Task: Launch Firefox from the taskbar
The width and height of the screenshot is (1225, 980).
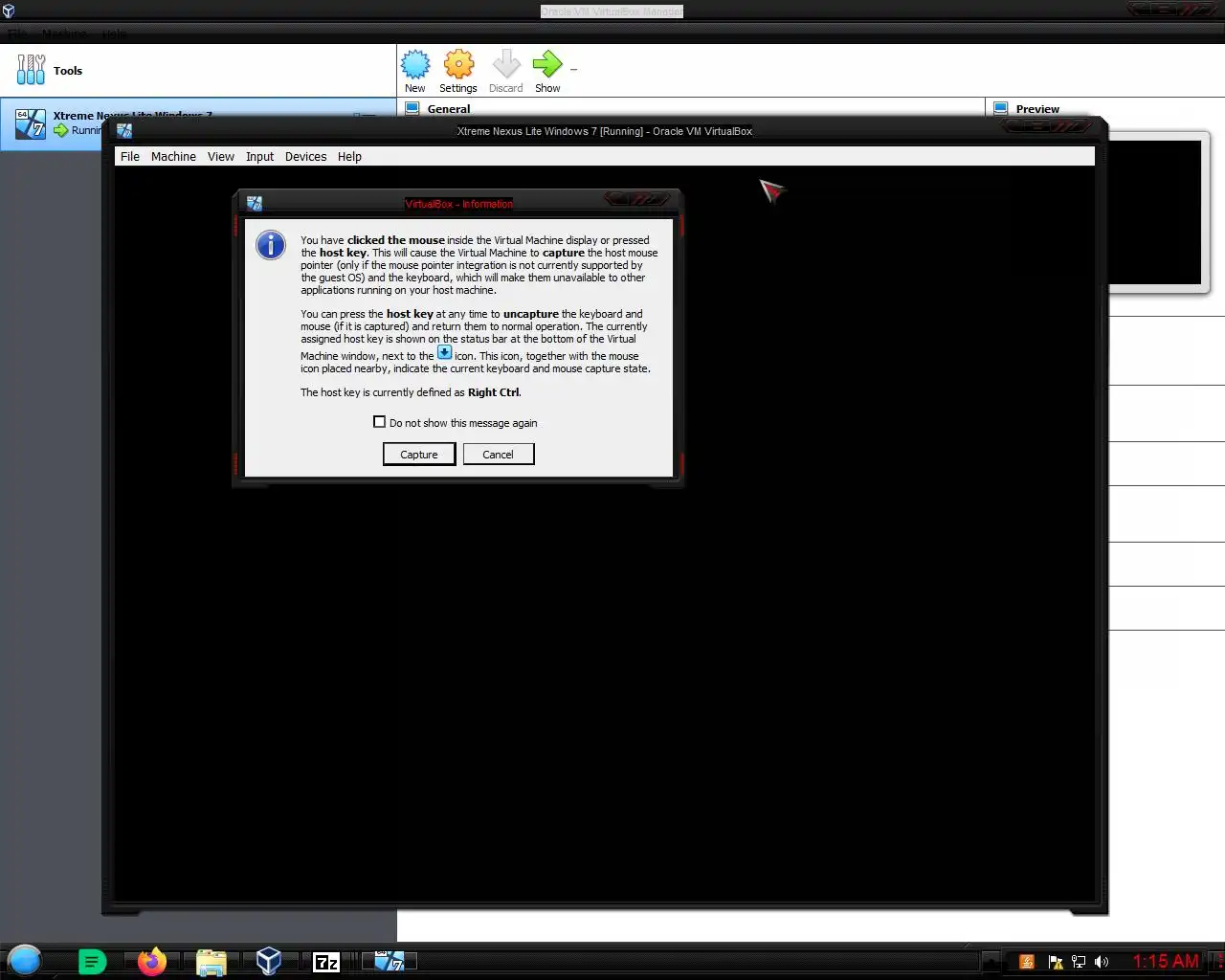Action: [151, 961]
